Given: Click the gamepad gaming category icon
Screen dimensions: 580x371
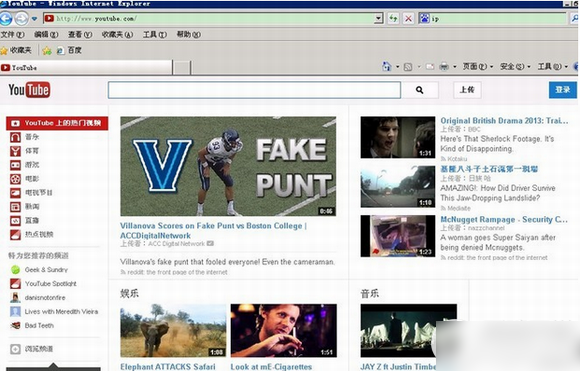Looking at the screenshot, I should [x=15, y=165].
